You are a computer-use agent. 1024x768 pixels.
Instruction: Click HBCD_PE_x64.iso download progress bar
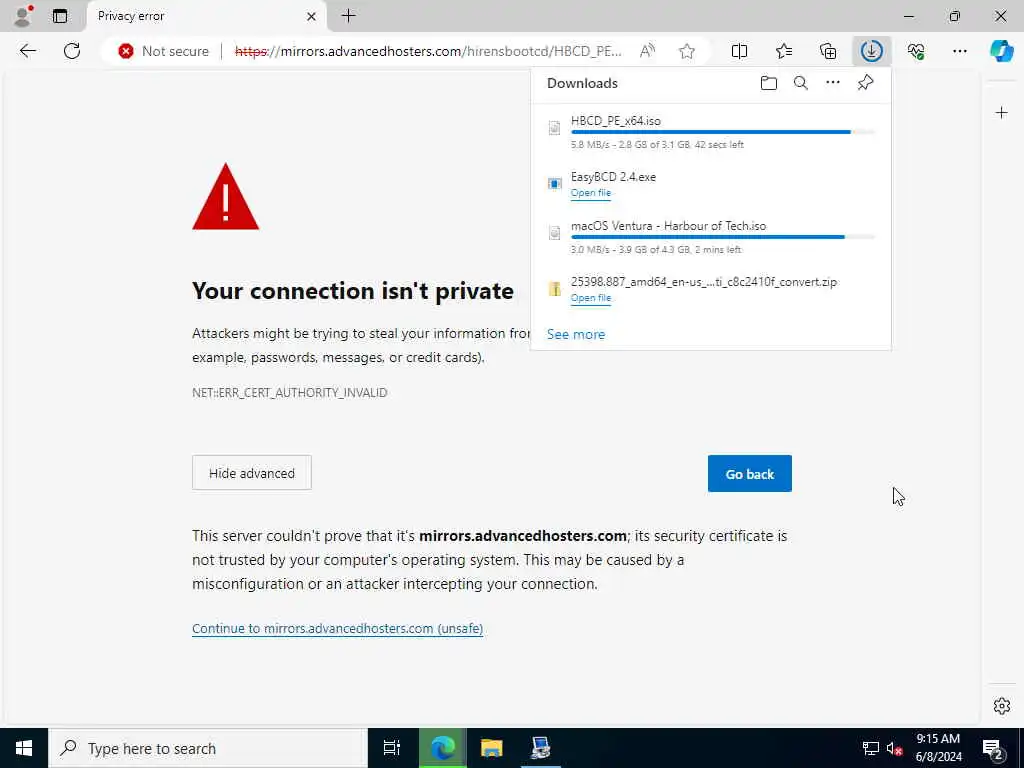pyautogui.click(x=722, y=132)
